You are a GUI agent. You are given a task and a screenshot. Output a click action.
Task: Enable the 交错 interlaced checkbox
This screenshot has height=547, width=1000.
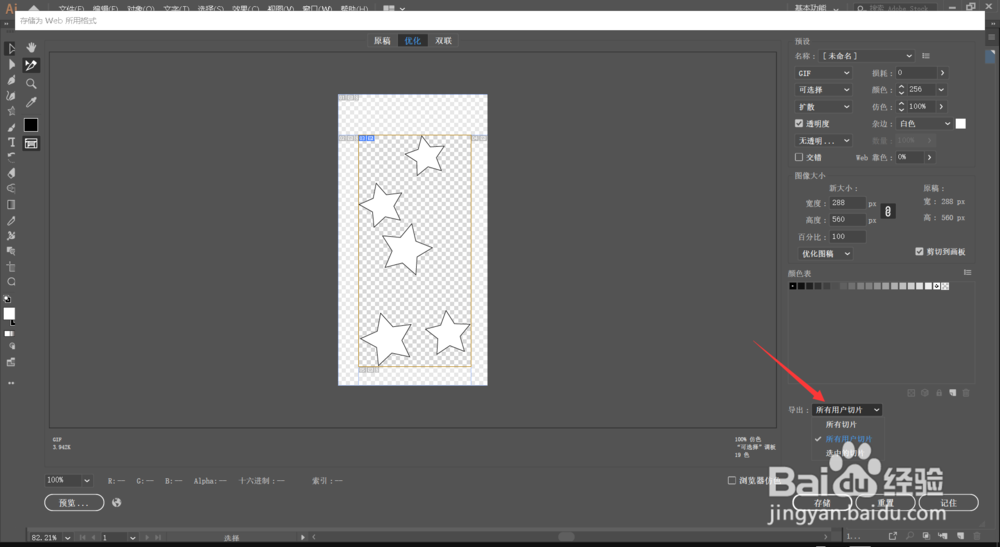pos(798,157)
